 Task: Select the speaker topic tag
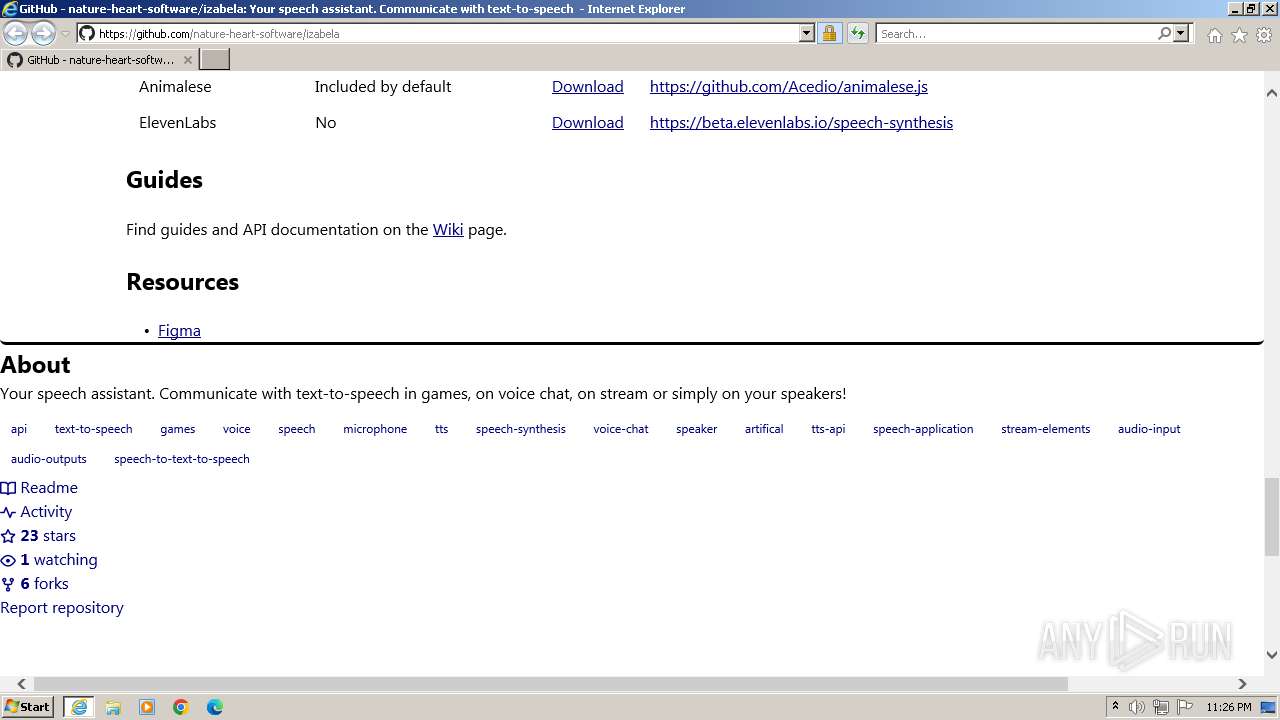point(696,429)
